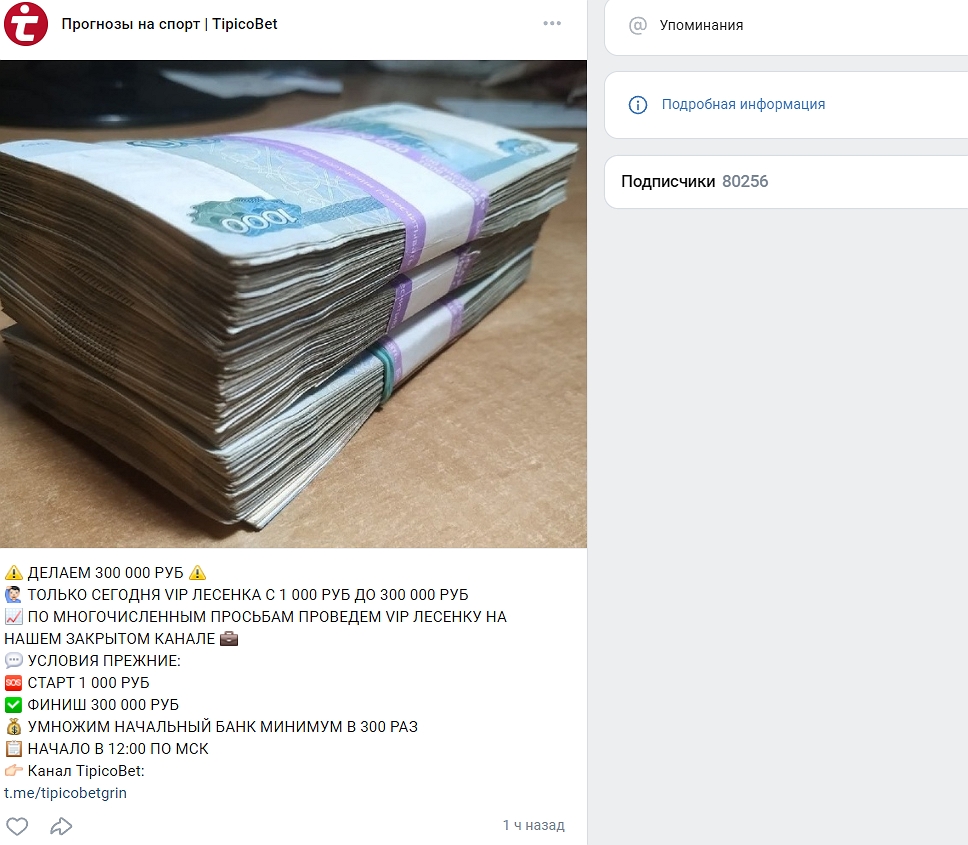968x845 pixels.
Task: Open Прогнозы на спорт | TipicoBet group name
Action: [x=169, y=24]
